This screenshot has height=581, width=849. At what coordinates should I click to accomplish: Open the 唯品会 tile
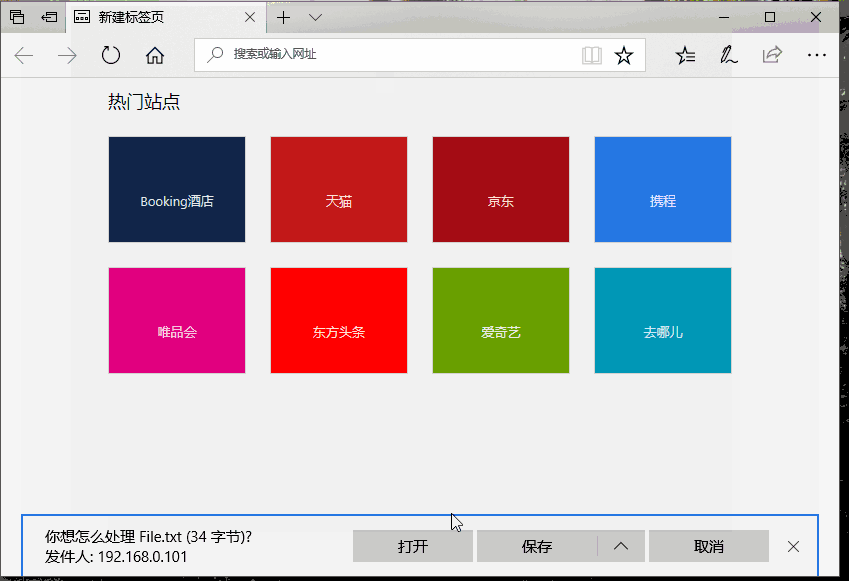pyautogui.click(x=177, y=321)
